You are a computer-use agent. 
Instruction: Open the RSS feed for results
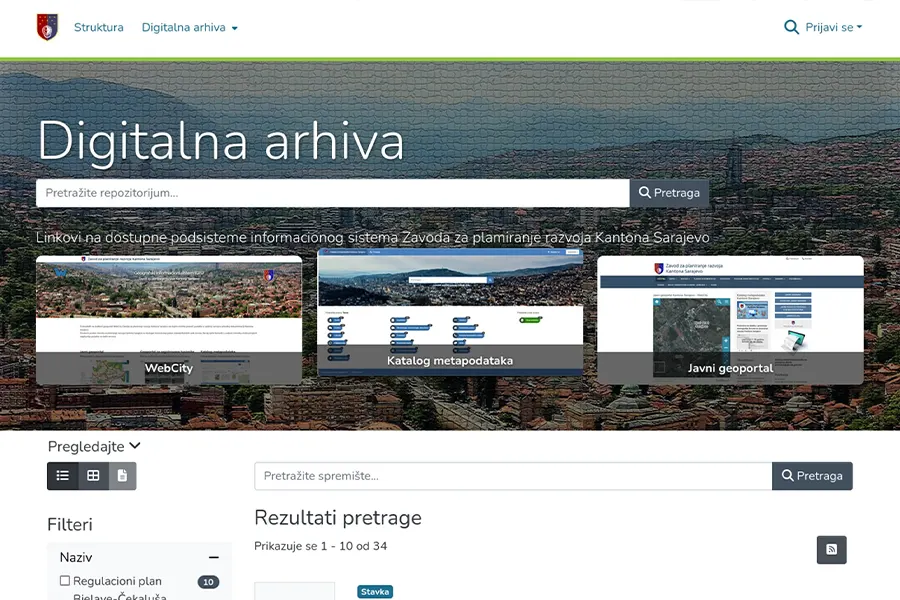[x=831, y=549]
